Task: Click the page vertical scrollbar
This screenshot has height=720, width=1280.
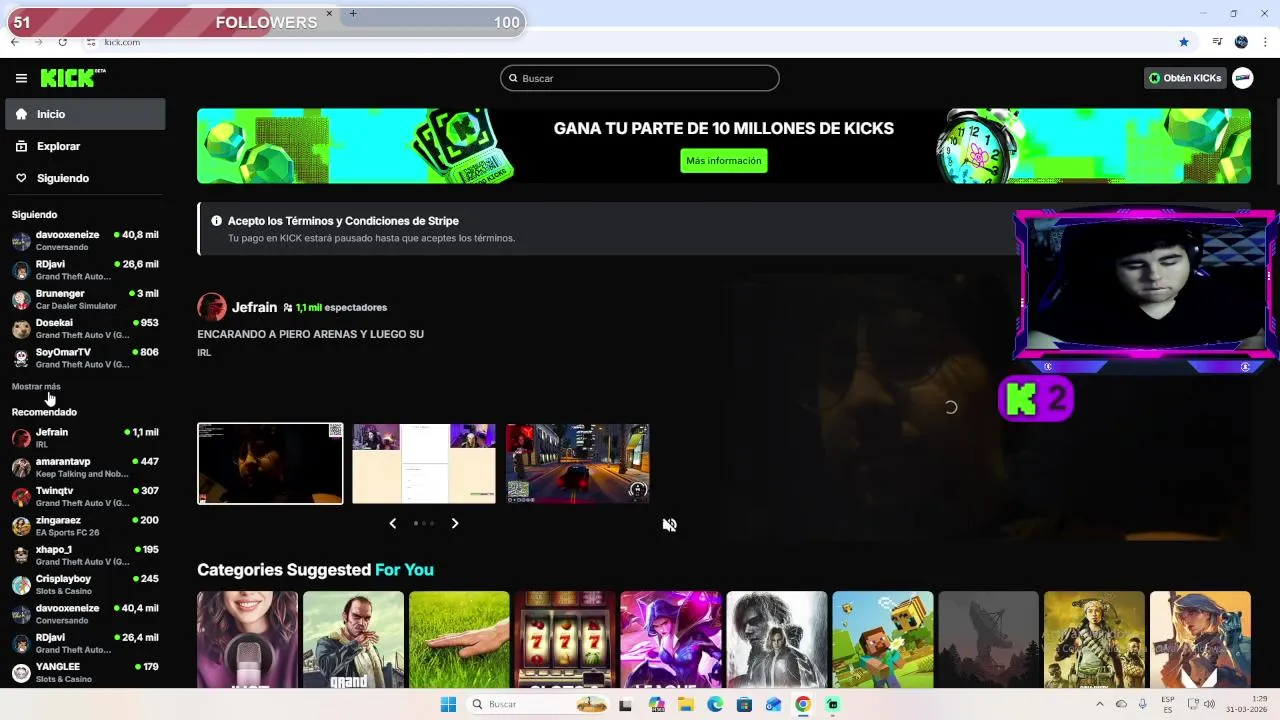Action: 1276,143
